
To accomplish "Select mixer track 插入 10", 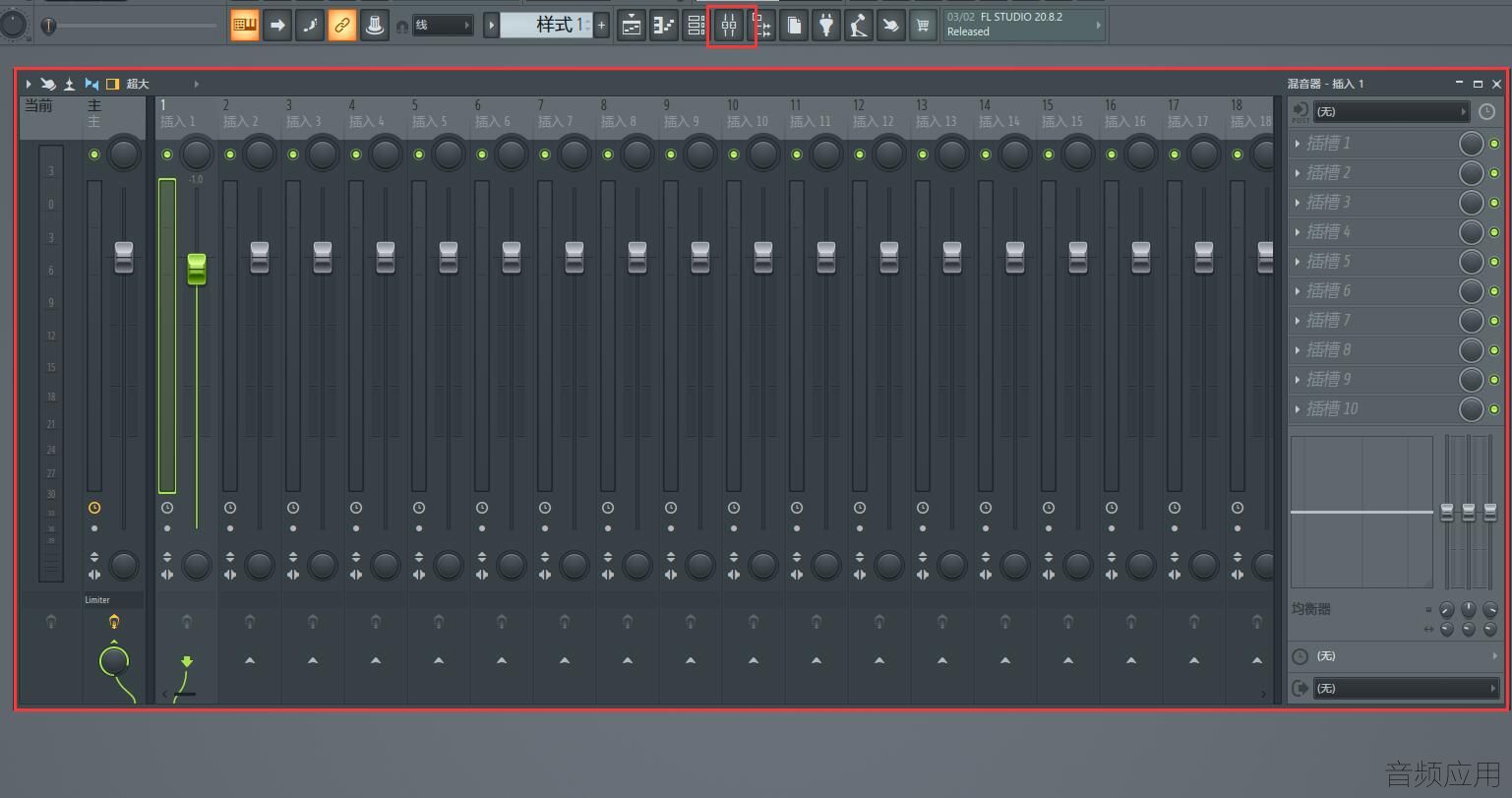I will click(748, 121).
